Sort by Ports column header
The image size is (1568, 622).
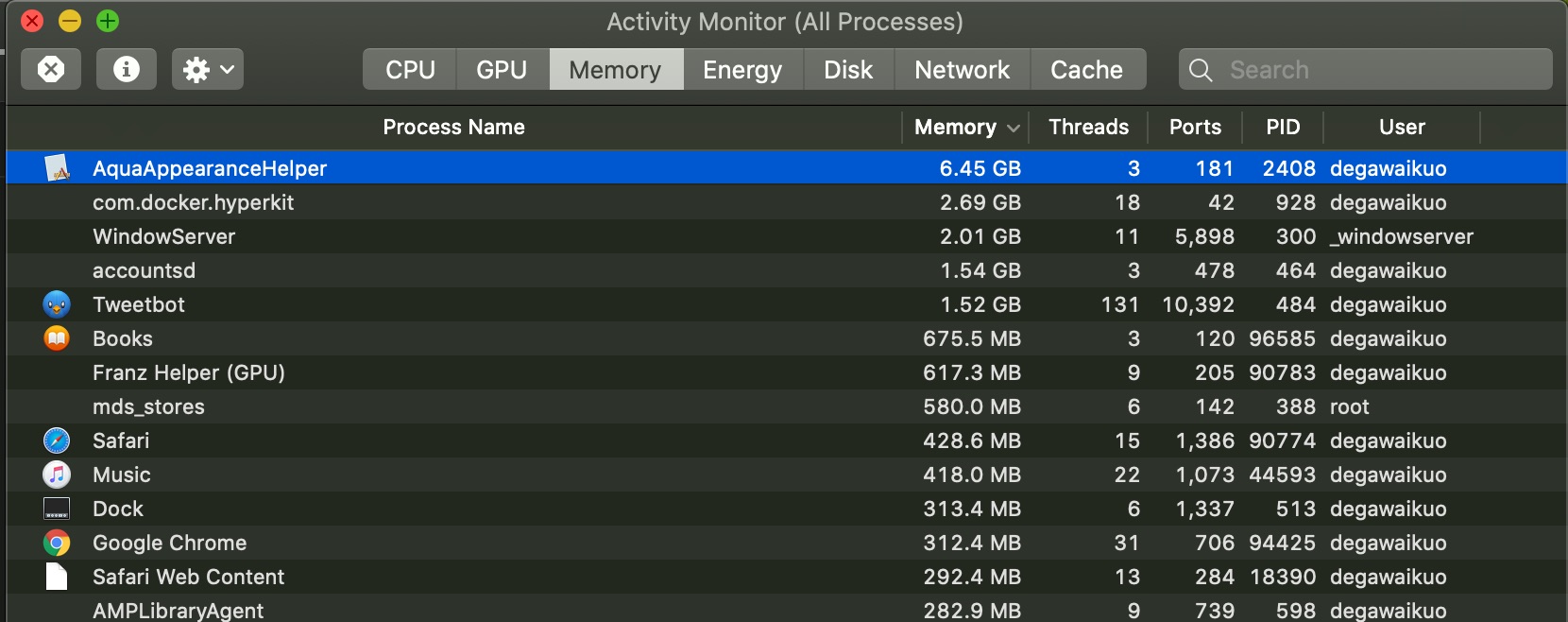1195,127
